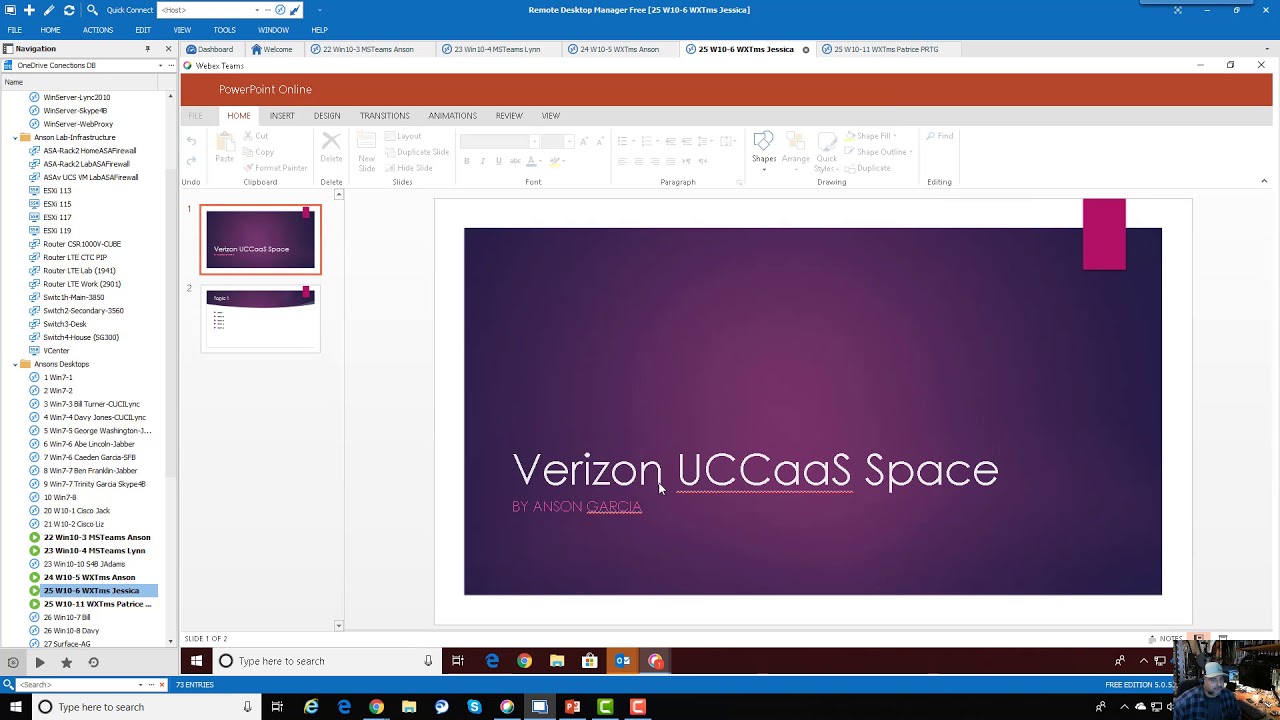Open PowerPoint DESIGN ribbon tab
Image resolution: width=1280 pixels, height=720 pixels.
click(327, 115)
